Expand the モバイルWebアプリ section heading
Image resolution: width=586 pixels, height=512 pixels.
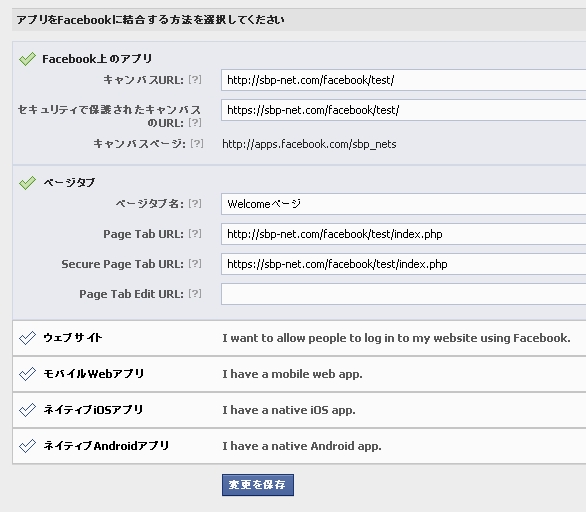pyautogui.click(x=94, y=374)
